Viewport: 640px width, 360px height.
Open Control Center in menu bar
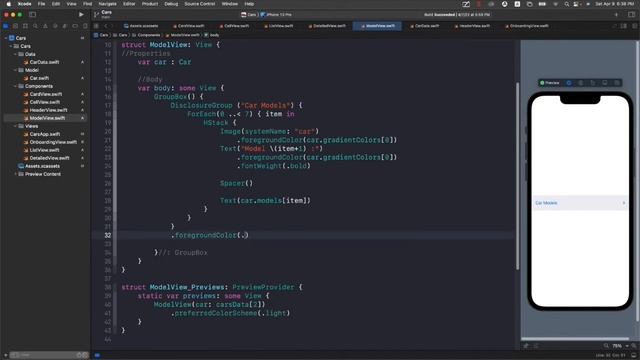(x=576, y=4)
